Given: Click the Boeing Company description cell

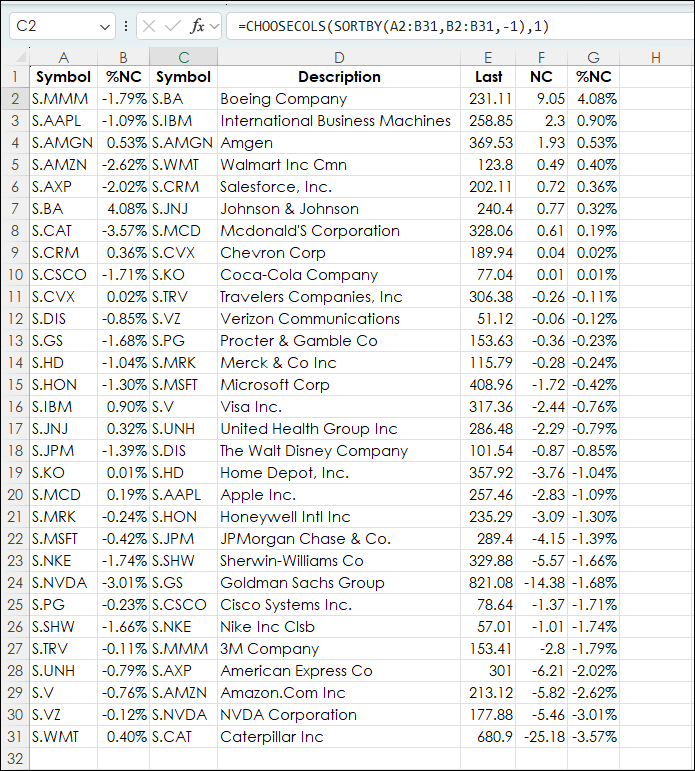Looking at the screenshot, I should [x=284, y=99].
